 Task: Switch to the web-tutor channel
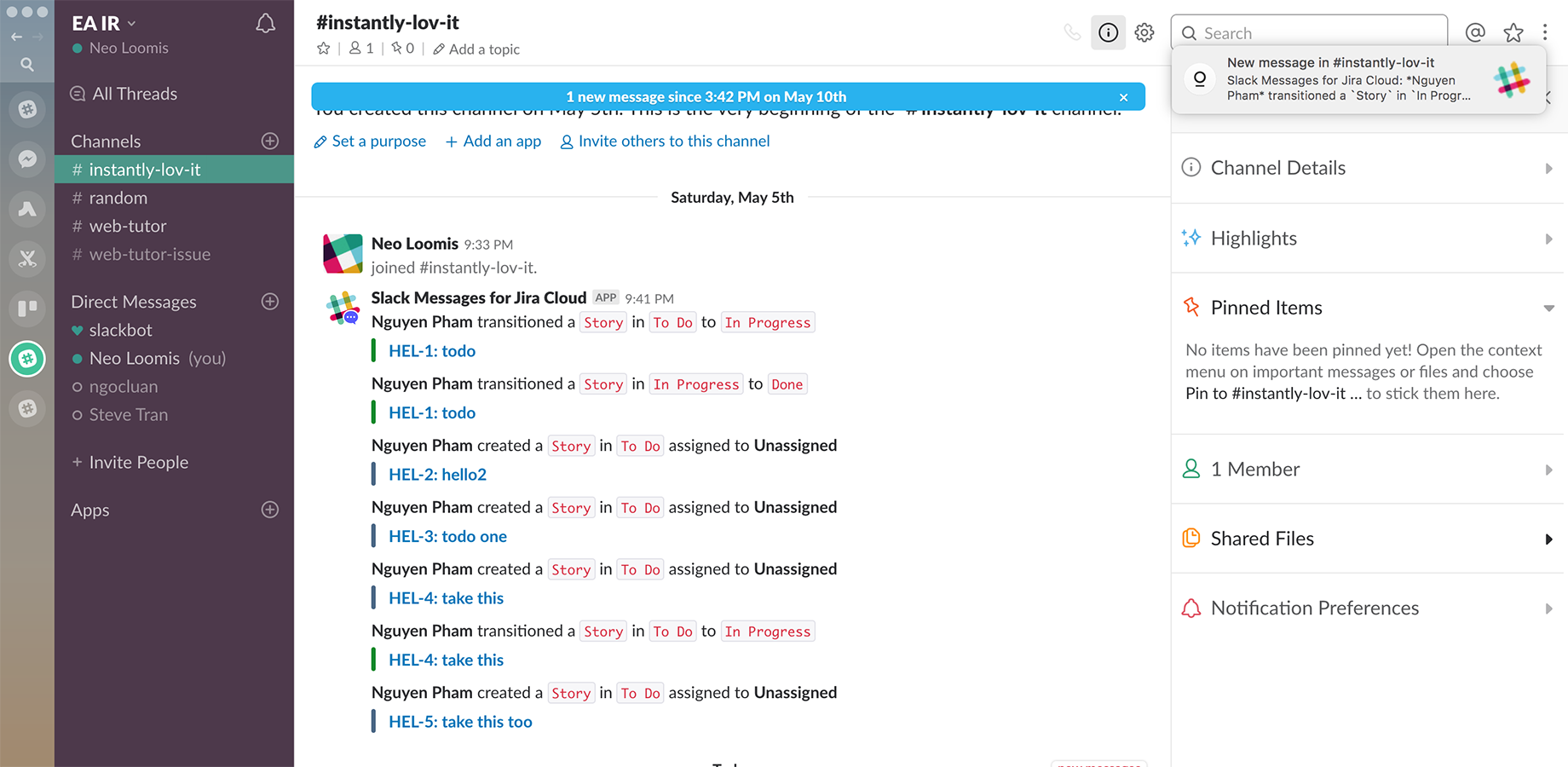point(174,226)
